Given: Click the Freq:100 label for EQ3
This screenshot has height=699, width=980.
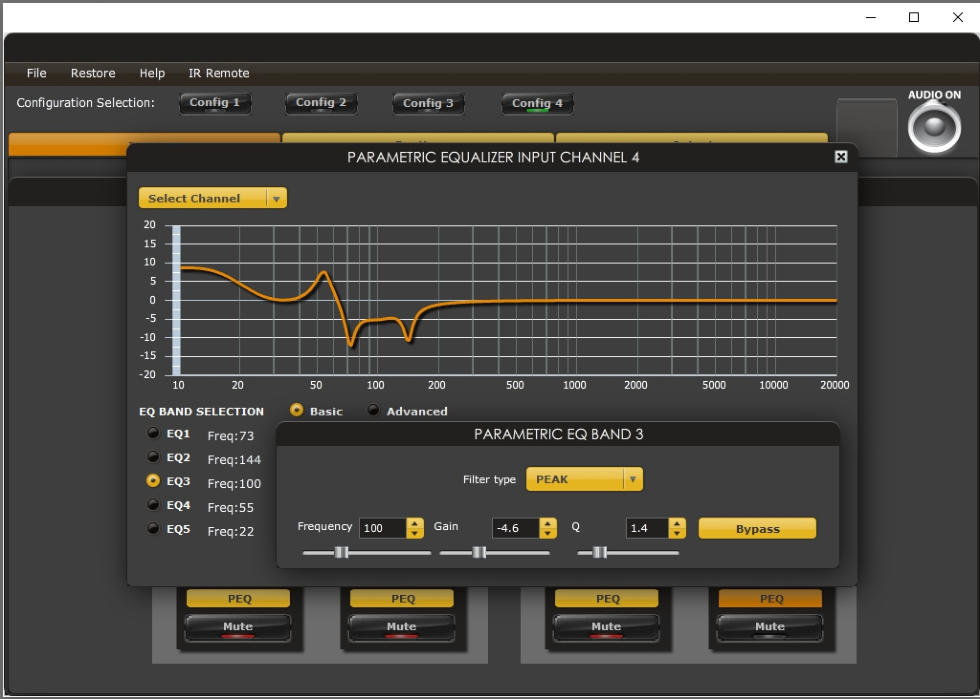Looking at the screenshot, I should [234, 483].
